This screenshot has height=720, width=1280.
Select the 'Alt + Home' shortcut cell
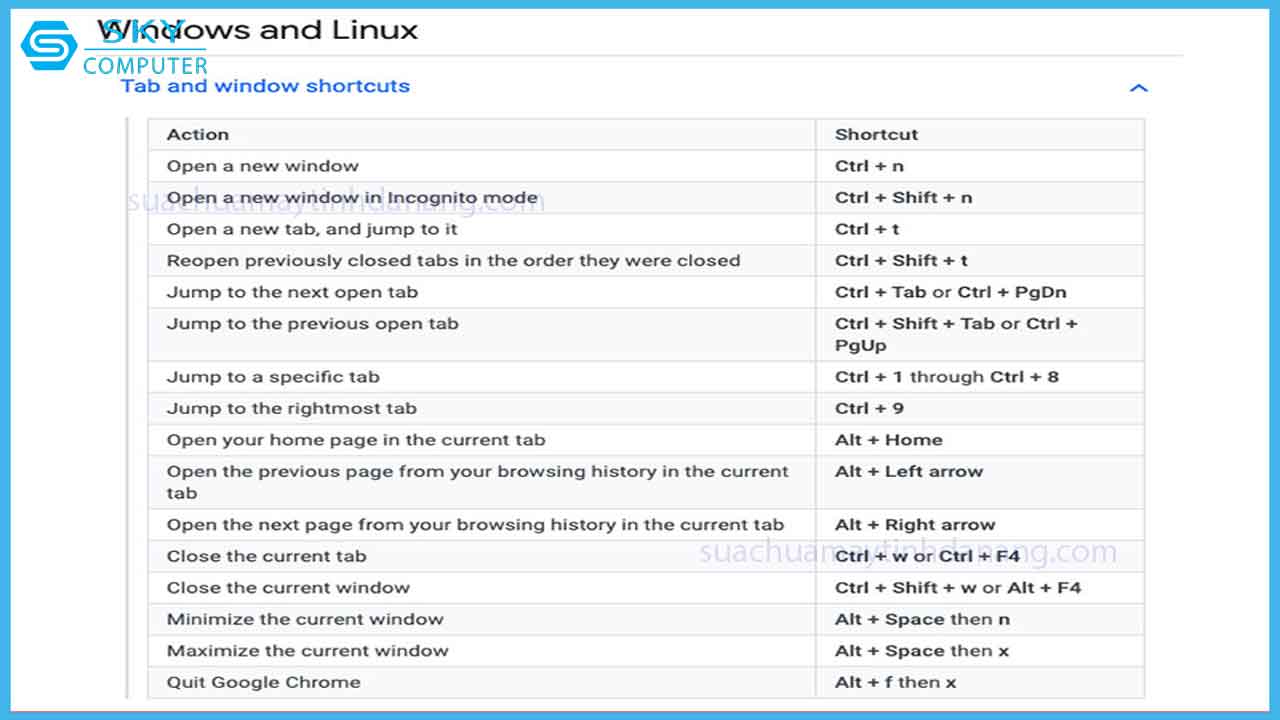click(x=980, y=440)
